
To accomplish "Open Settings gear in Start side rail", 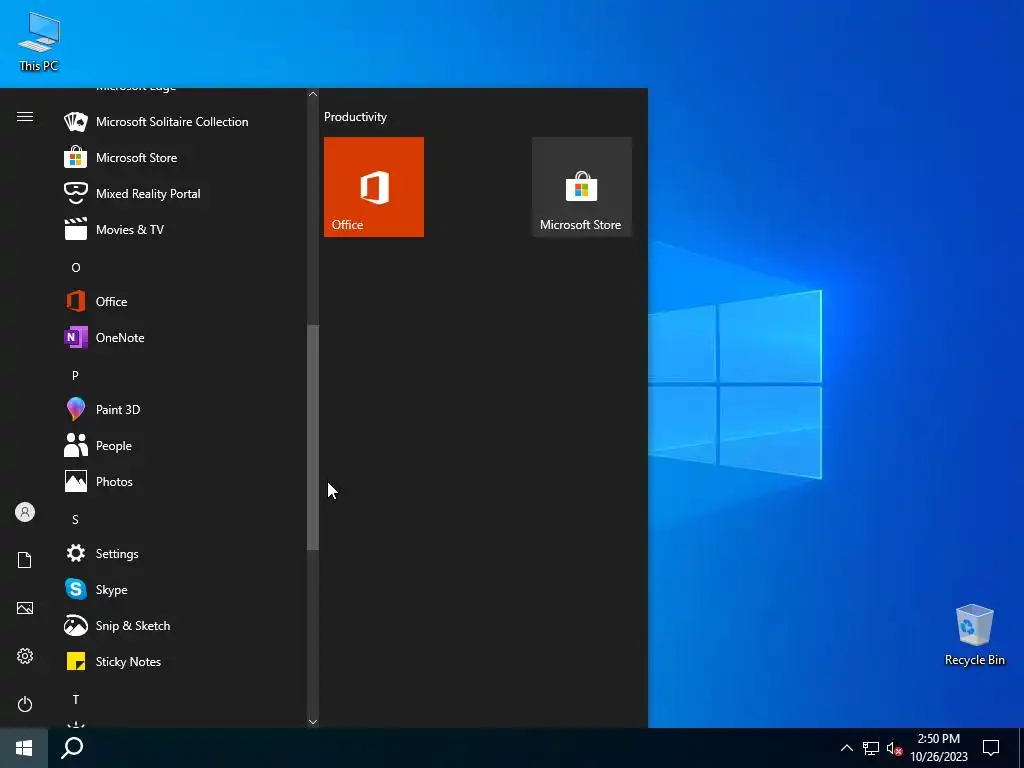I will point(25,656).
